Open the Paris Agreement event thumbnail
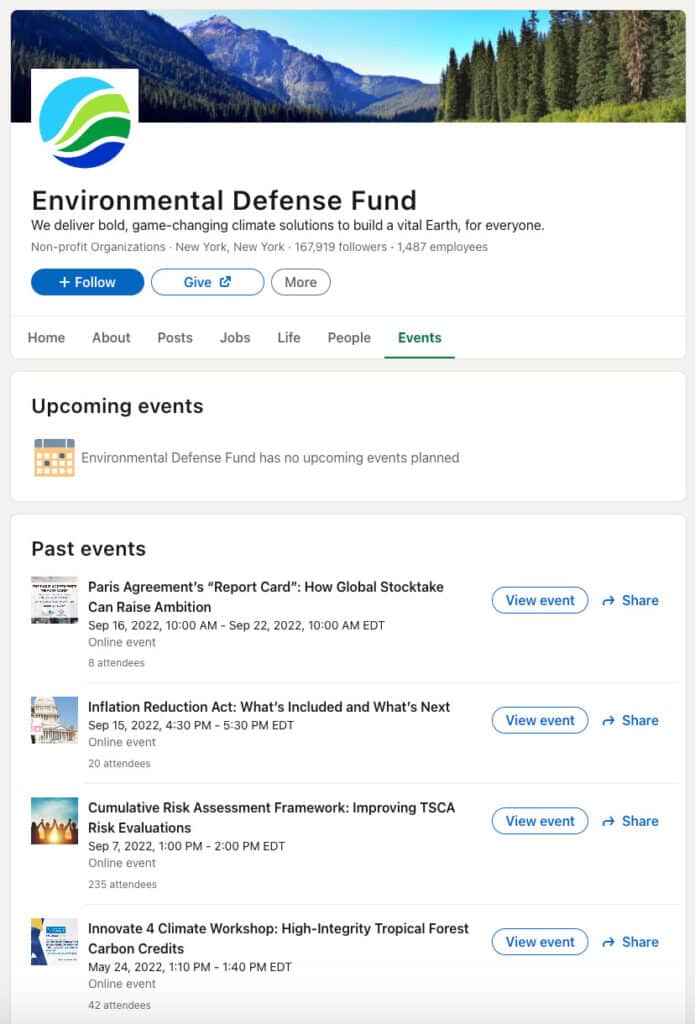This screenshot has height=1024, width=695. pos(54,600)
